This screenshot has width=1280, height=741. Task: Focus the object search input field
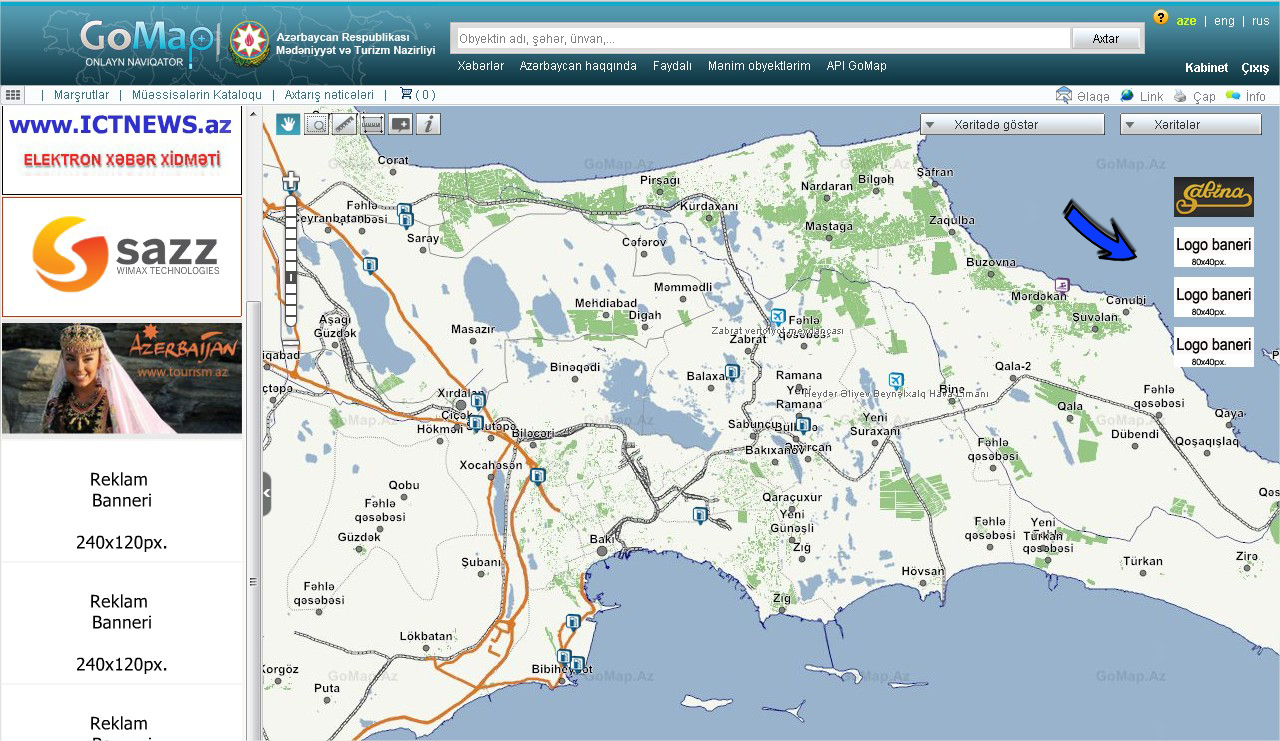click(762, 39)
